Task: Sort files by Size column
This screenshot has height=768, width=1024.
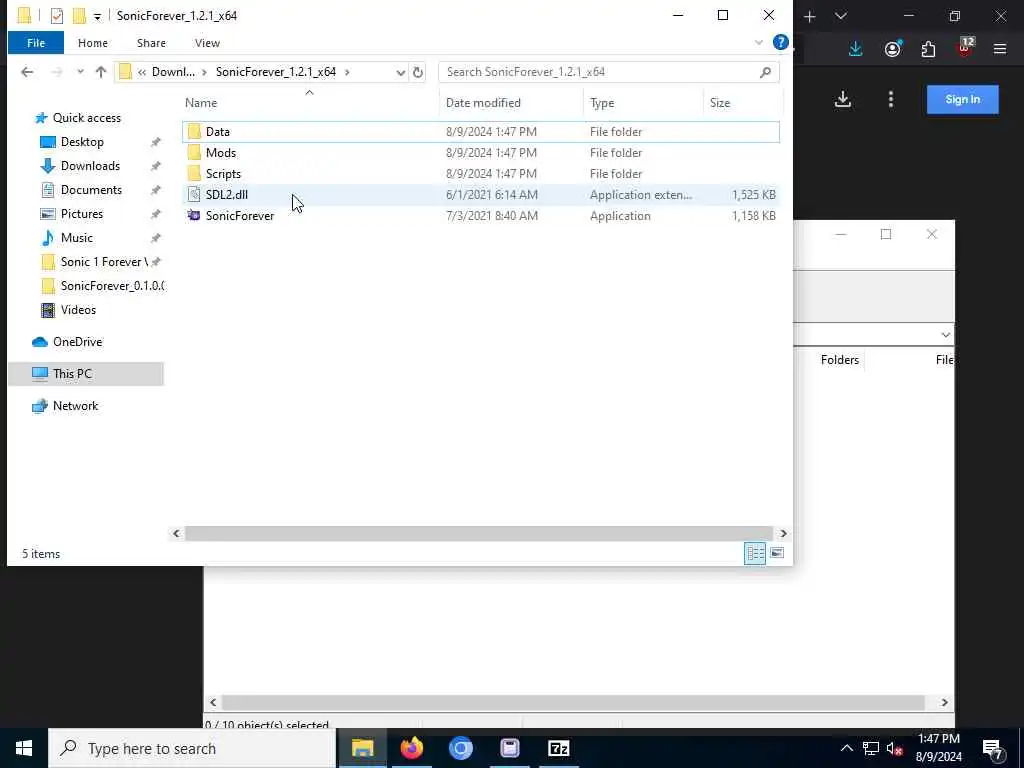Action: [720, 103]
